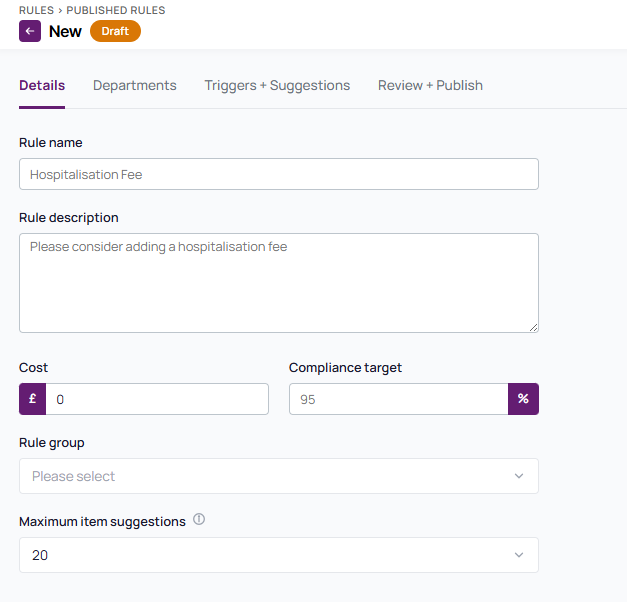Click the RULES breadcrumb link
627x602 pixels.
click(36, 10)
